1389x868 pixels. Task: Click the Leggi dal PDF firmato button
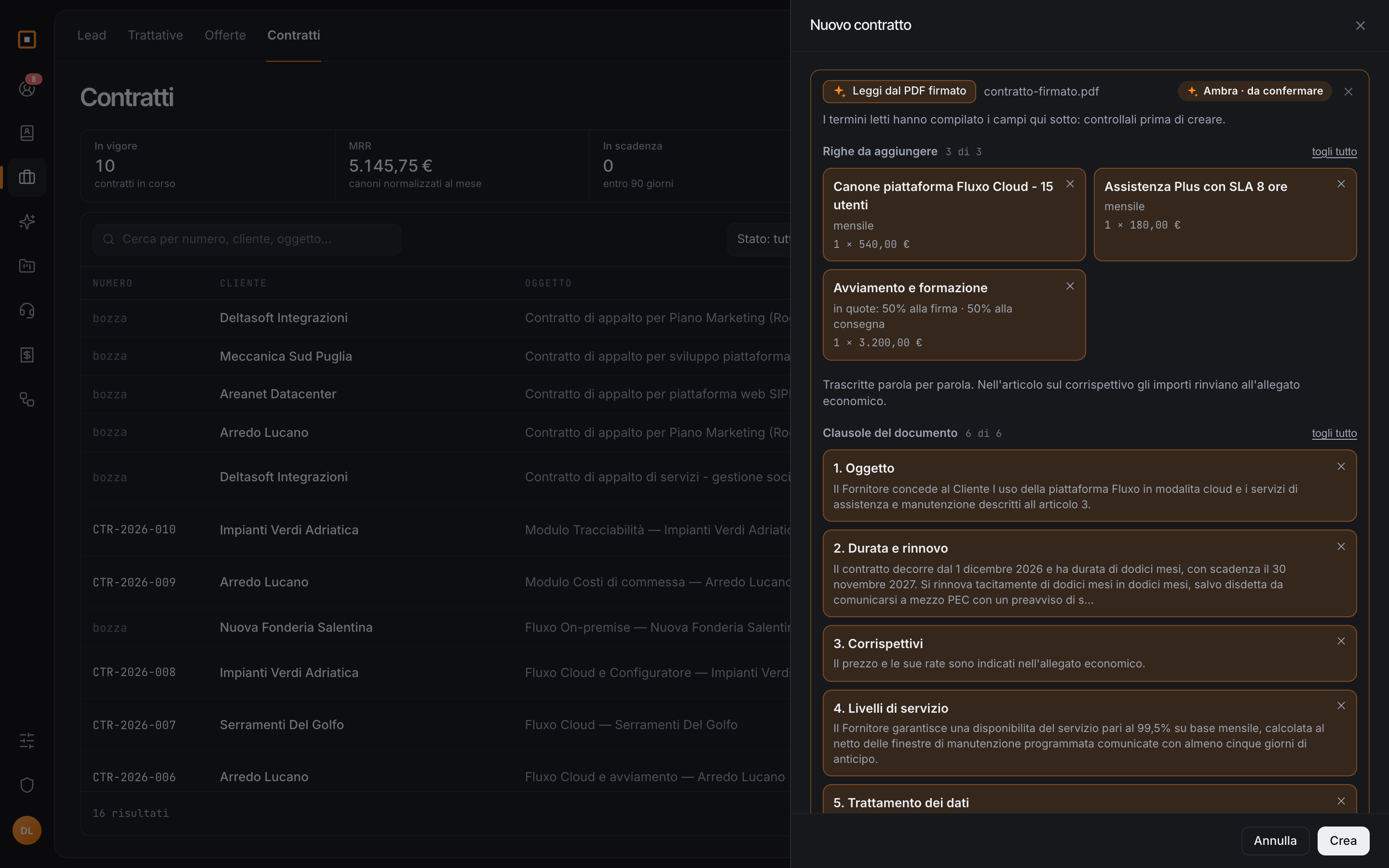899,91
